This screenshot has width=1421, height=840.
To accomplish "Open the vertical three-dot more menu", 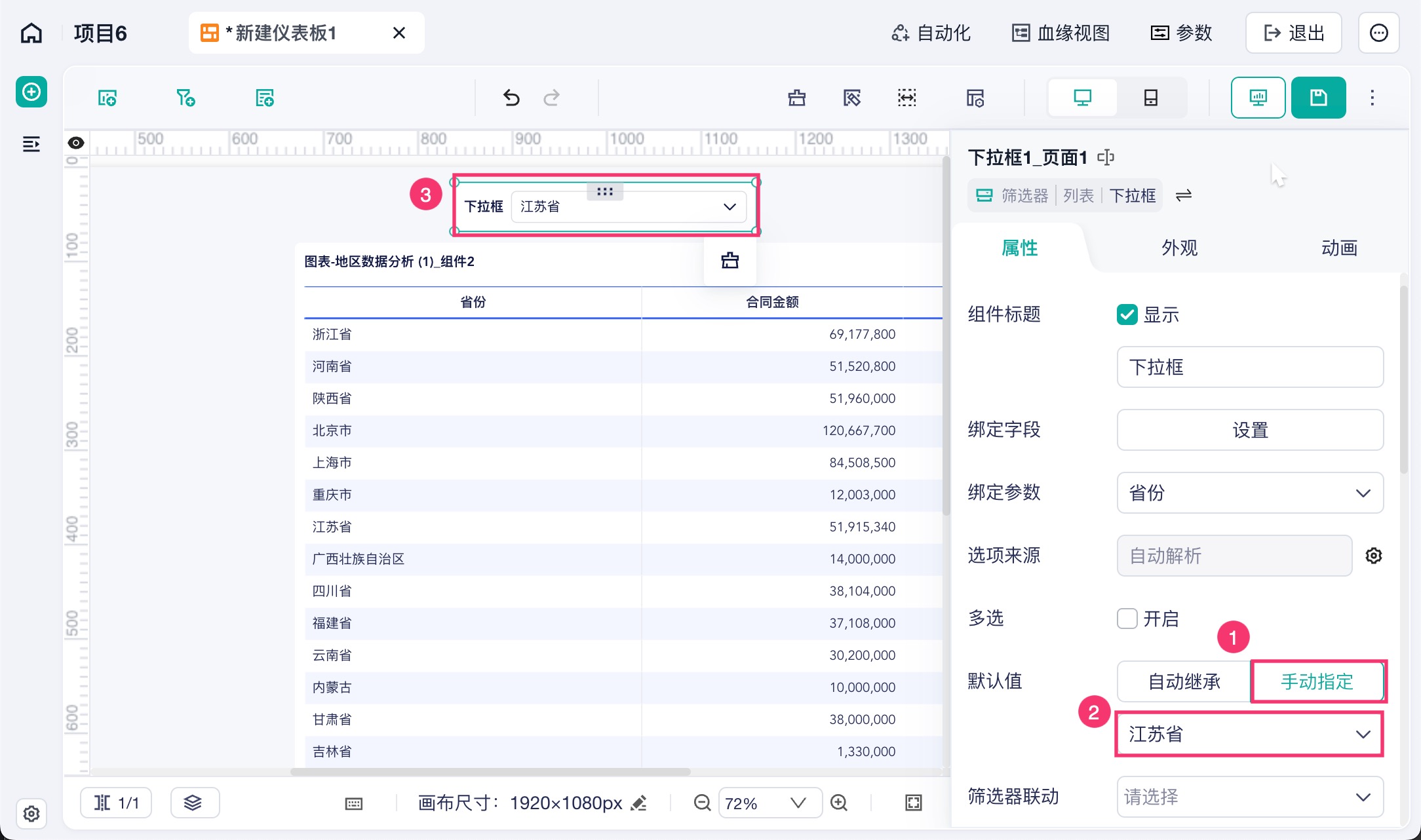I will coord(1372,98).
